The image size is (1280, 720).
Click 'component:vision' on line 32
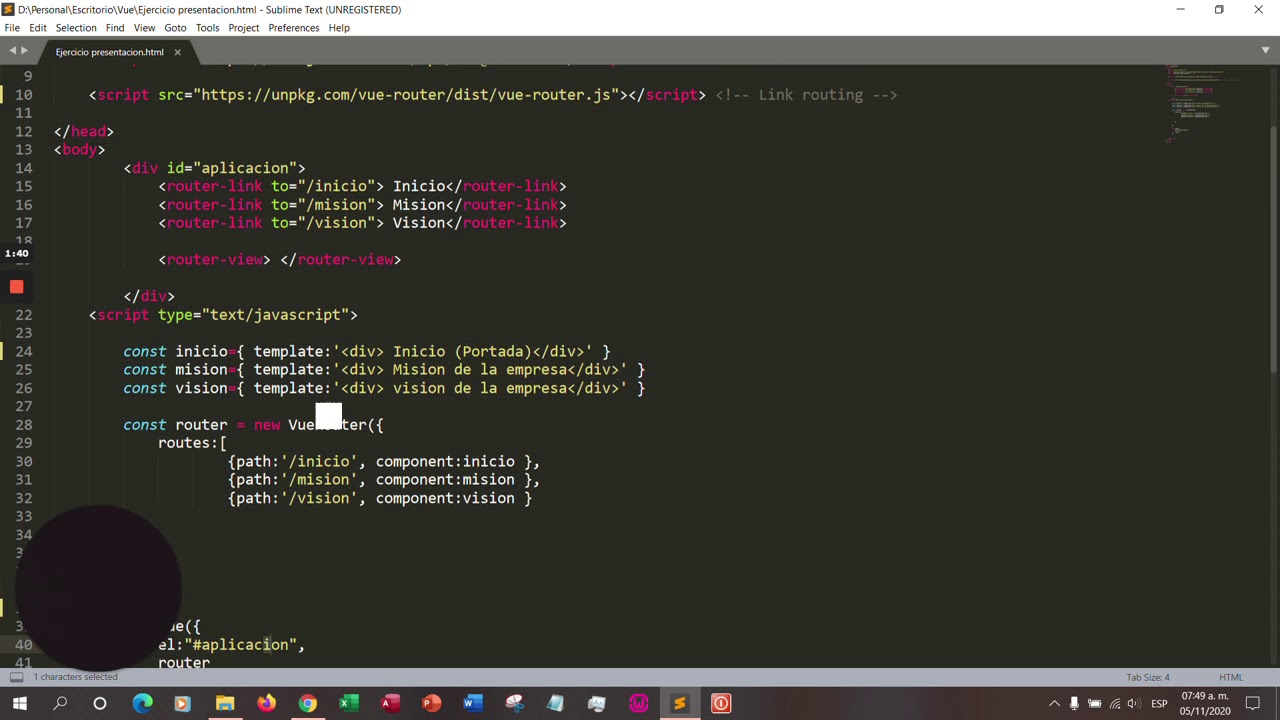click(x=445, y=498)
